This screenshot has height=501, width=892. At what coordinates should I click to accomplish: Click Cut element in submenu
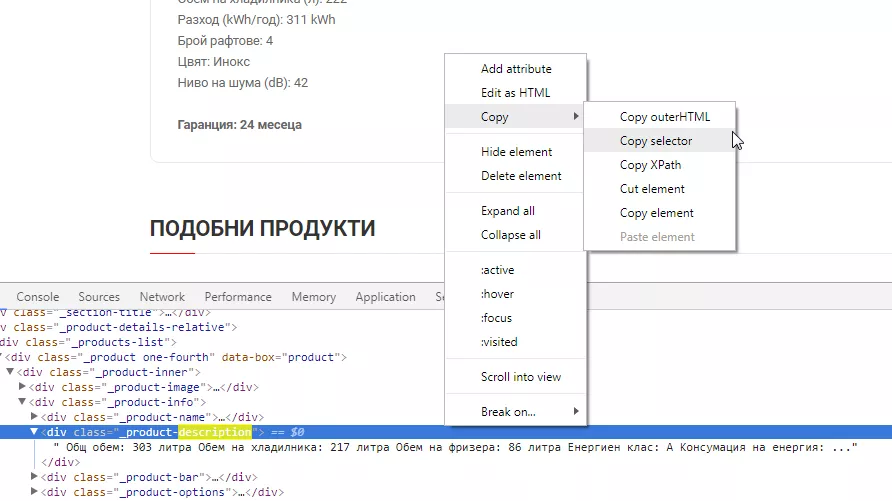[x=660, y=189]
